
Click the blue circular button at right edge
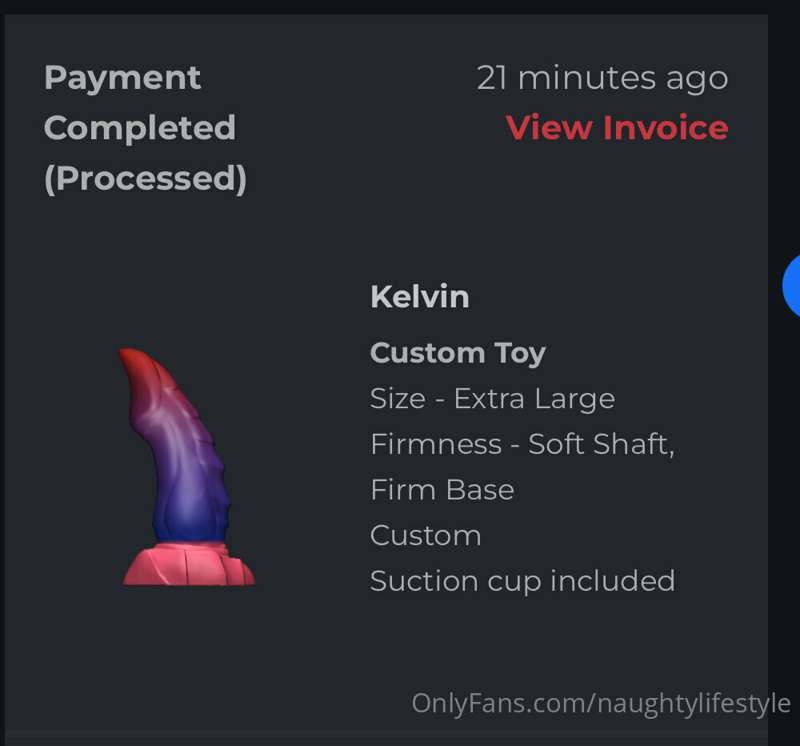791,286
